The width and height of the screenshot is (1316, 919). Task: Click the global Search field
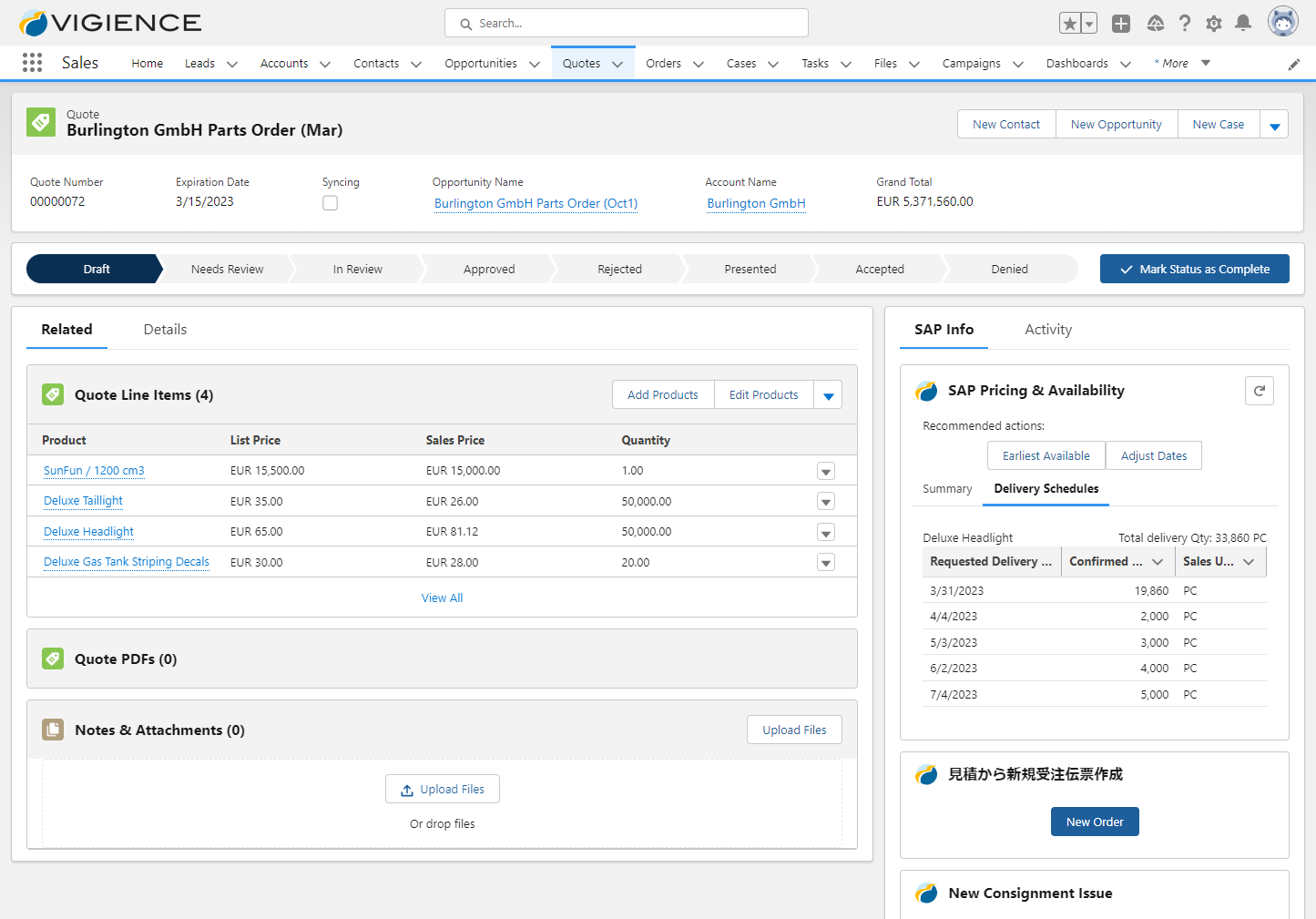click(627, 24)
